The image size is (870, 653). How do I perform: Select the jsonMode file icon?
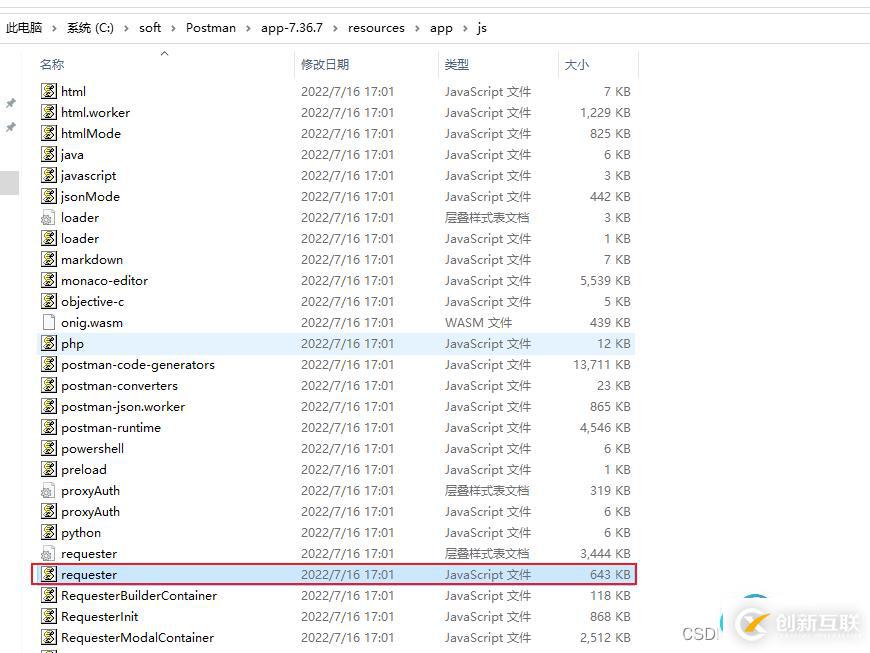pos(49,196)
